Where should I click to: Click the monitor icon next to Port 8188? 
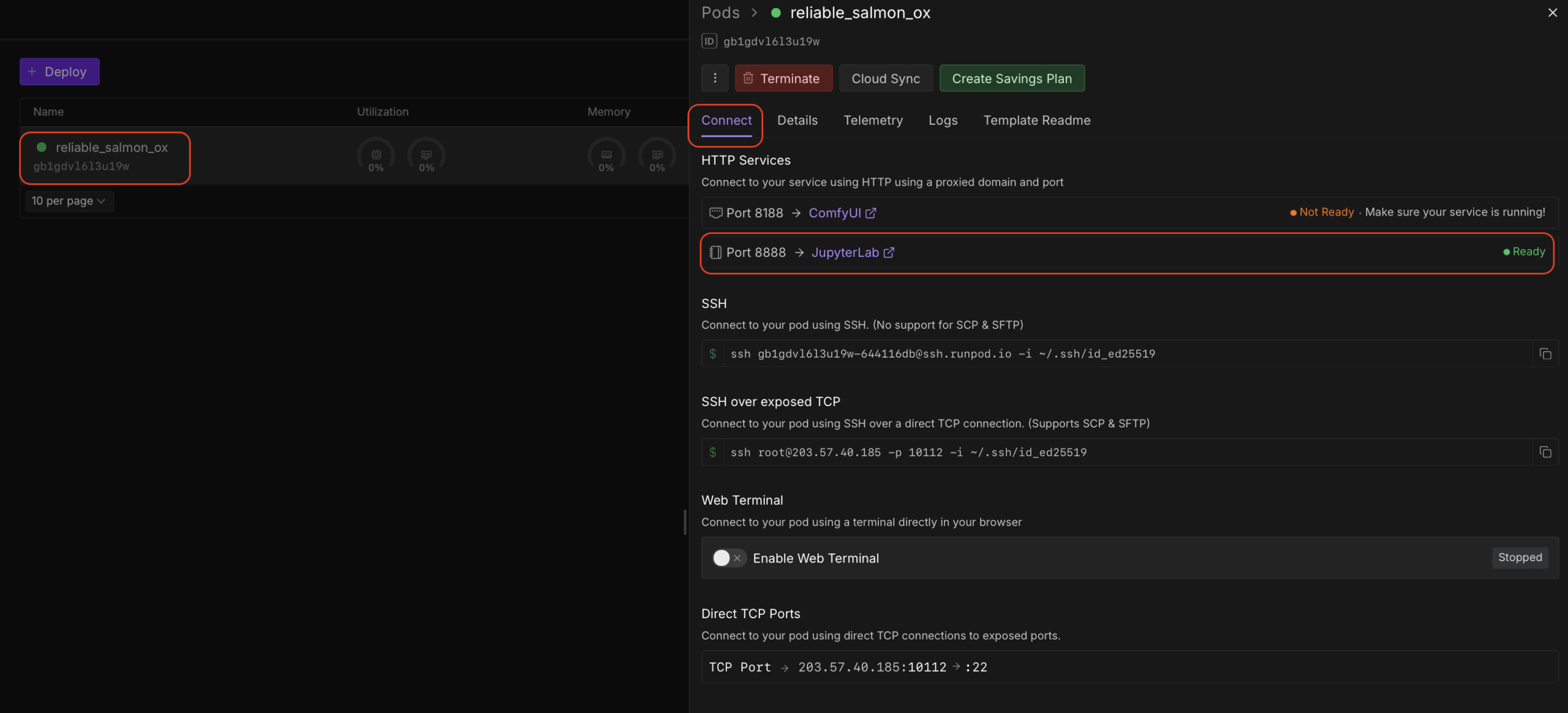point(715,213)
